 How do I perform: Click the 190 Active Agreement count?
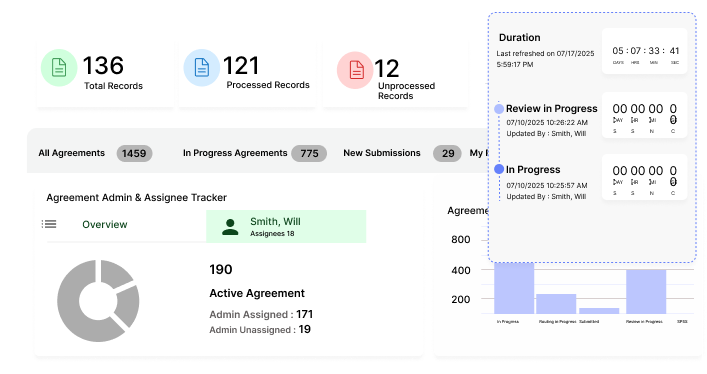click(x=220, y=269)
